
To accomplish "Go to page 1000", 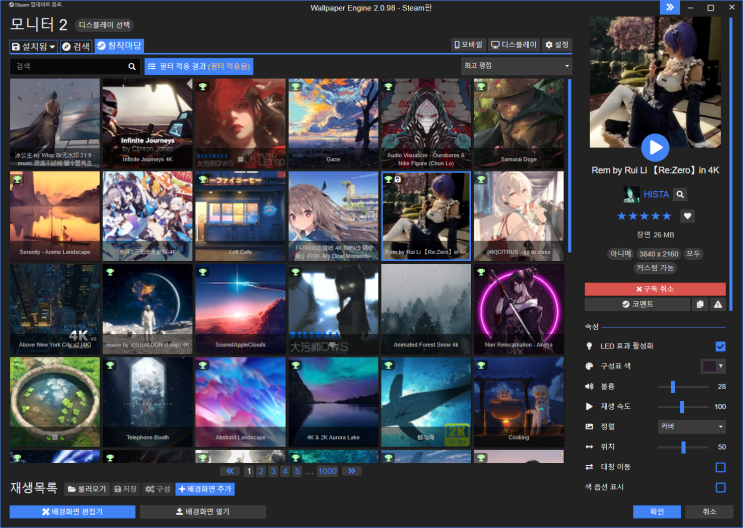I will (x=327, y=471).
